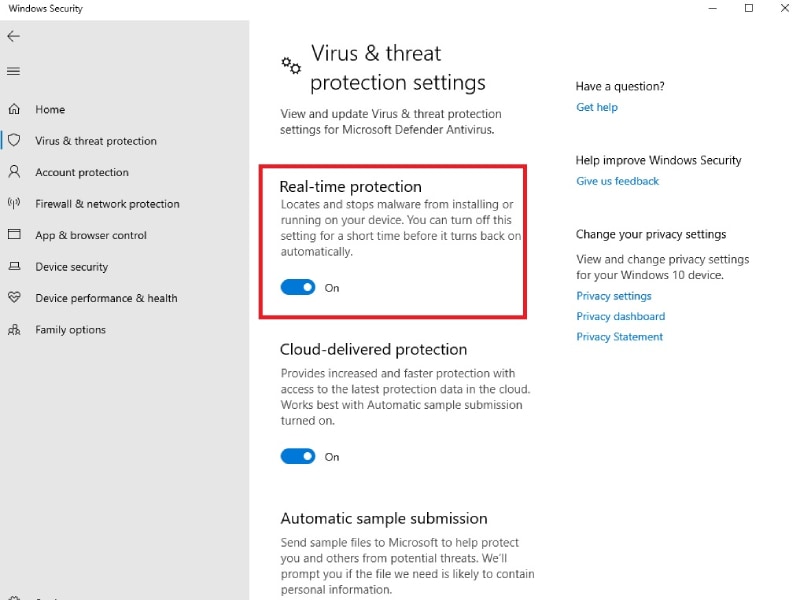Click the back arrow icon
Image resolution: width=800 pixels, height=600 pixels.
click(x=14, y=36)
